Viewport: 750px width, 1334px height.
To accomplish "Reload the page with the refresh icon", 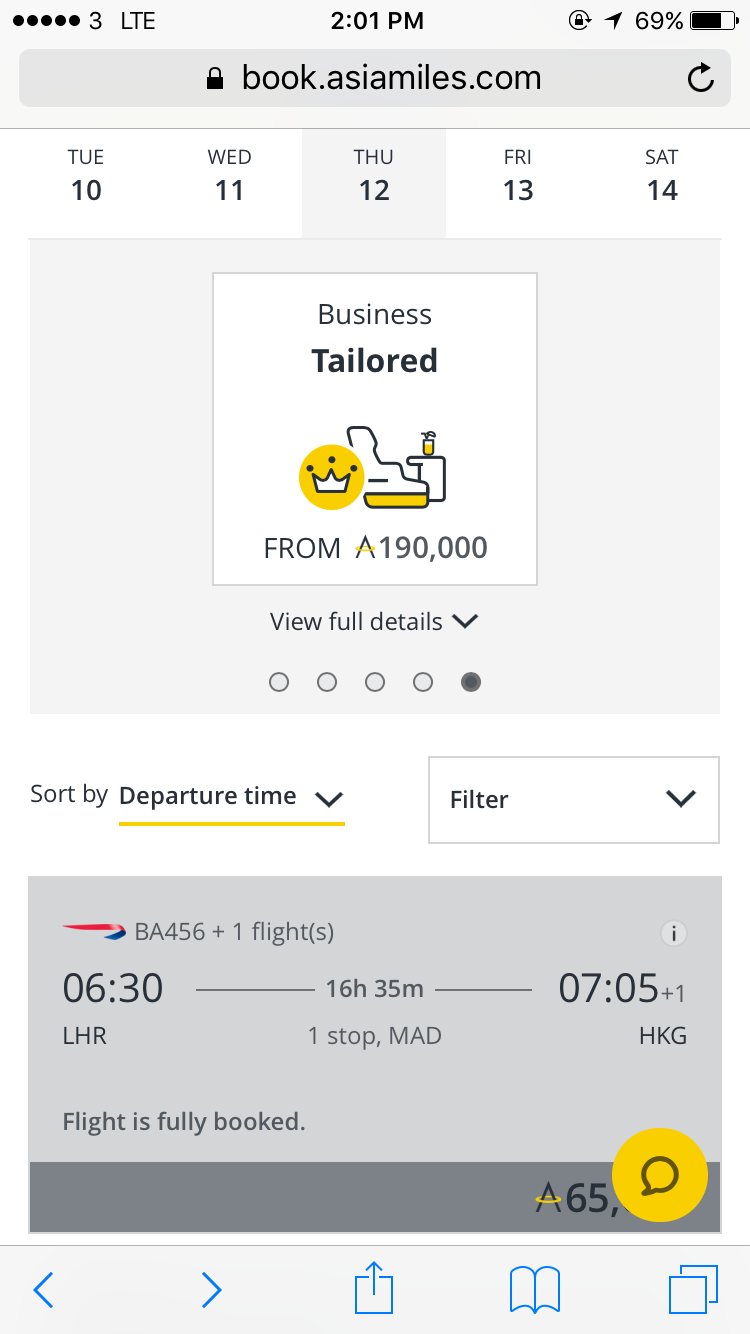I will click(x=701, y=78).
